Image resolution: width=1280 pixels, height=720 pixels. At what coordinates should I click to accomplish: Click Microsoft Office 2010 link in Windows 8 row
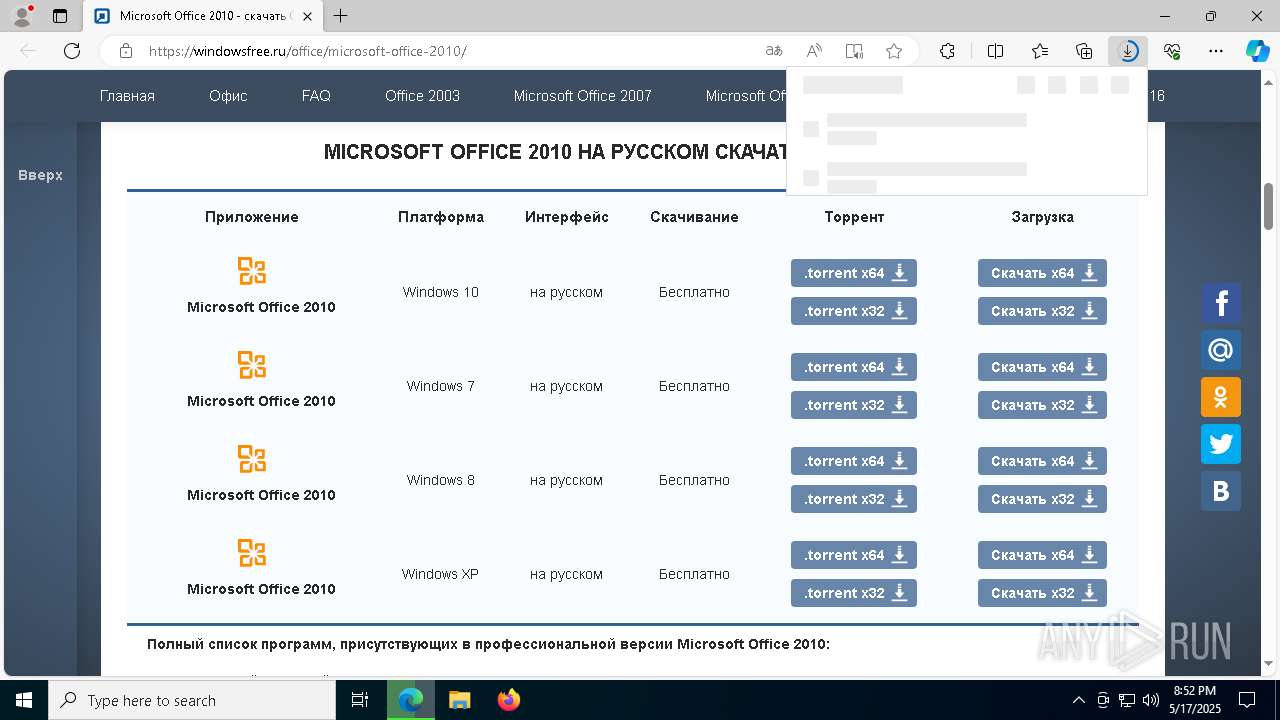click(261, 495)
